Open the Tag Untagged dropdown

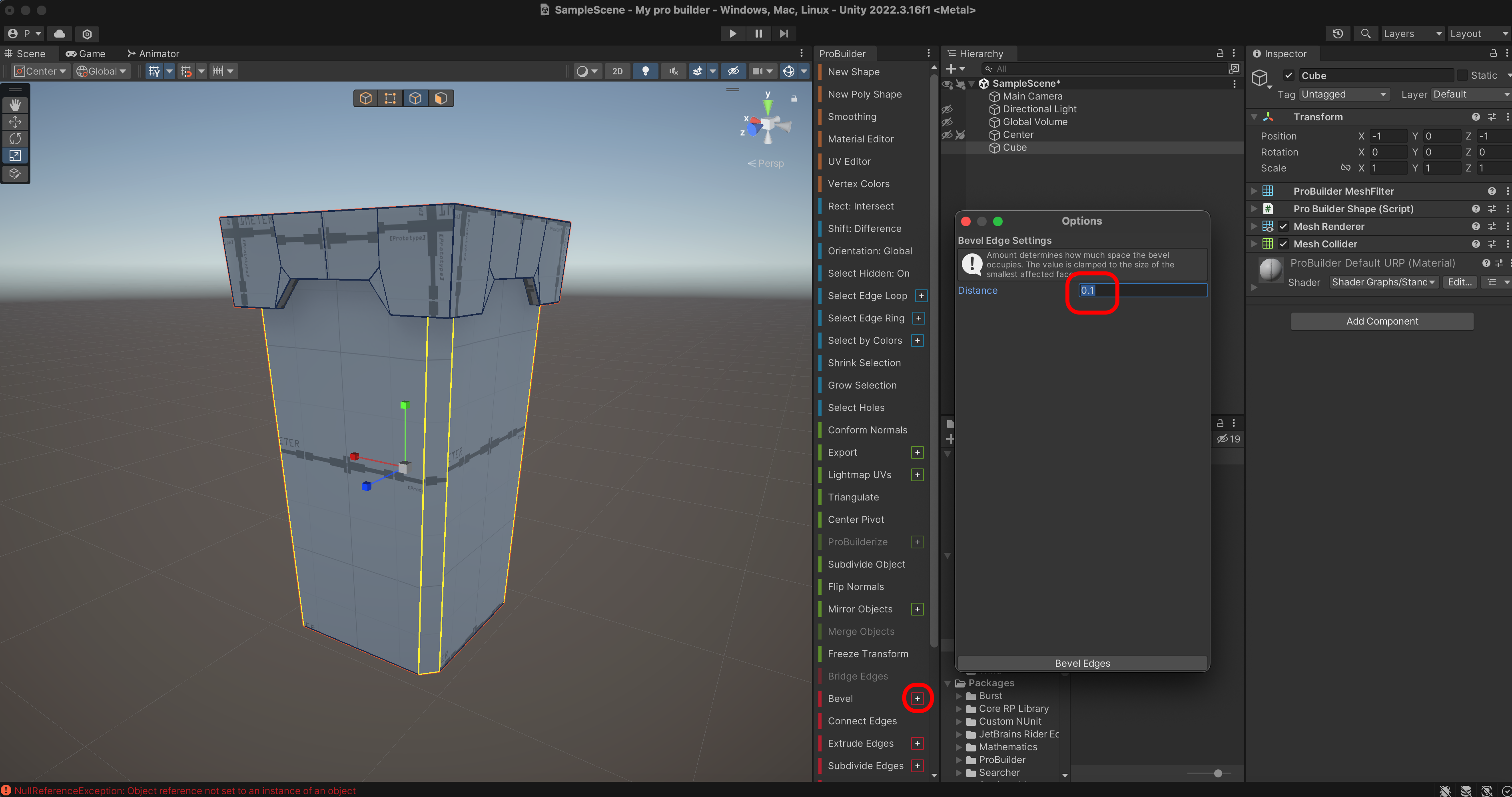[1344, 94]
